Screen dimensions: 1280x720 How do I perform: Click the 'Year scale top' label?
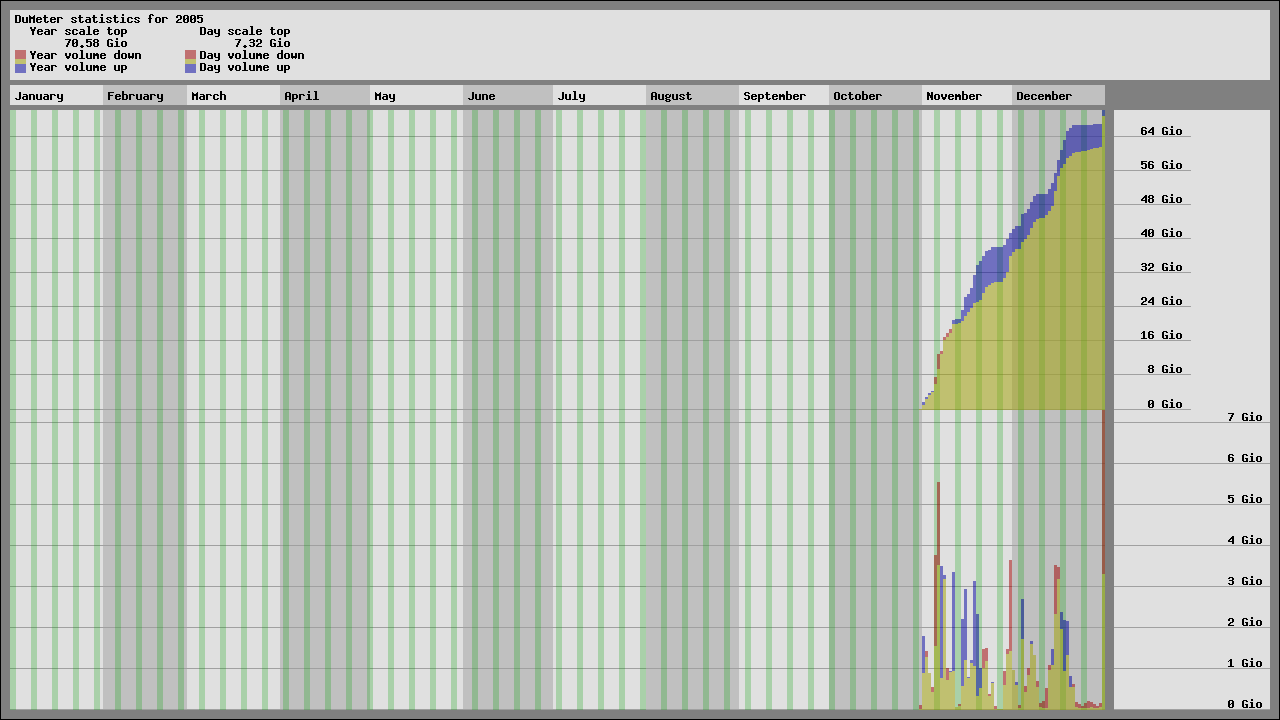[78, 31]
